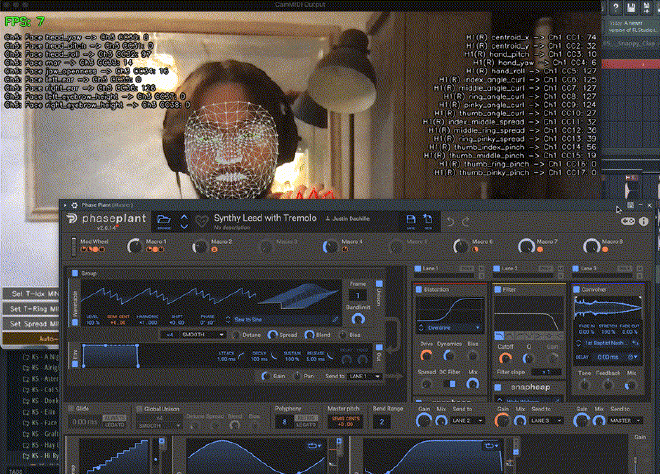Toggle the Lane 1 enable square
Image resolution: width=660 pixels, height=474 pixels.
(x=418, y=268)
